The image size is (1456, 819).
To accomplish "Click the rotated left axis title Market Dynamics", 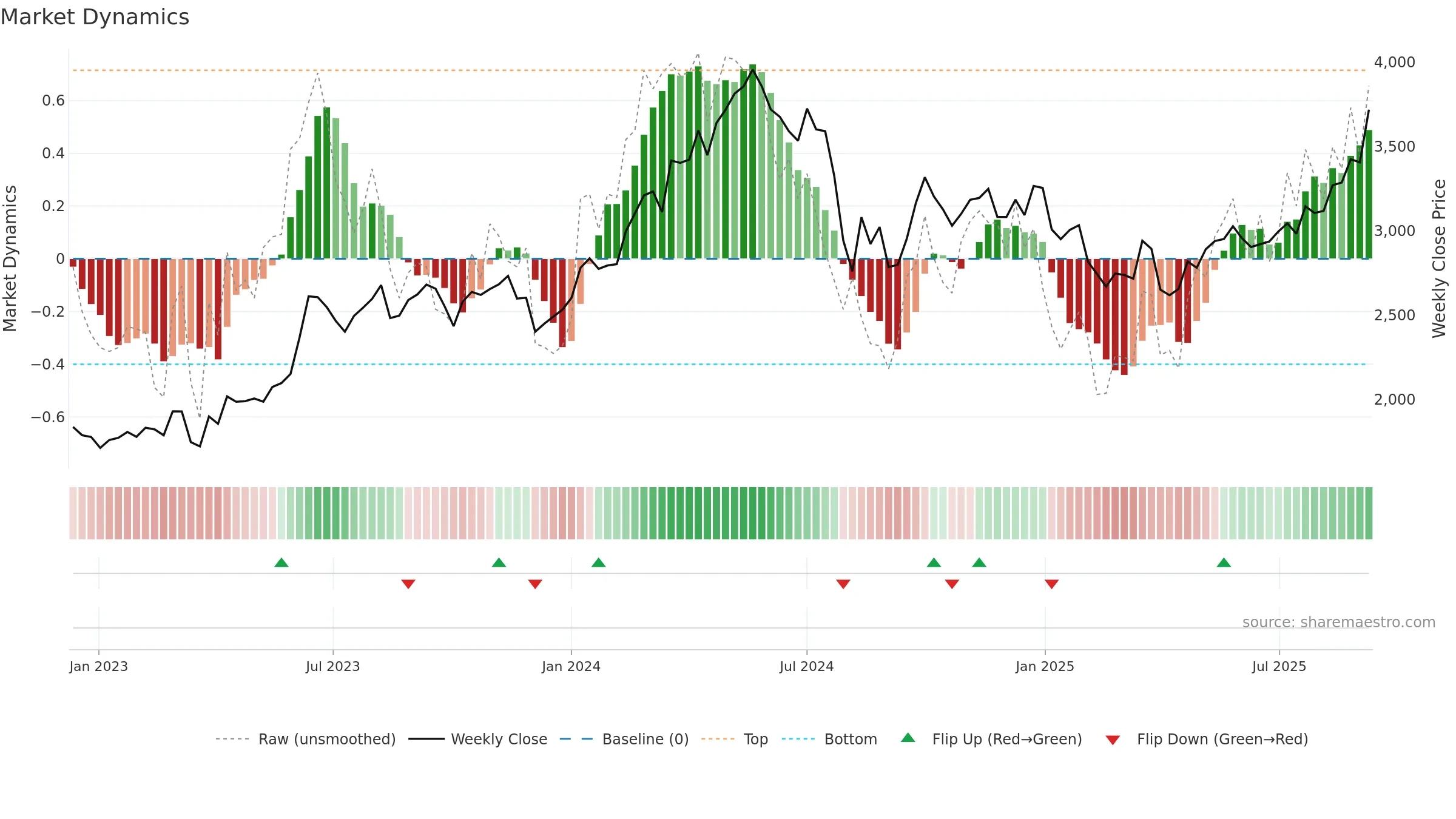I will [x=10, y=258].
